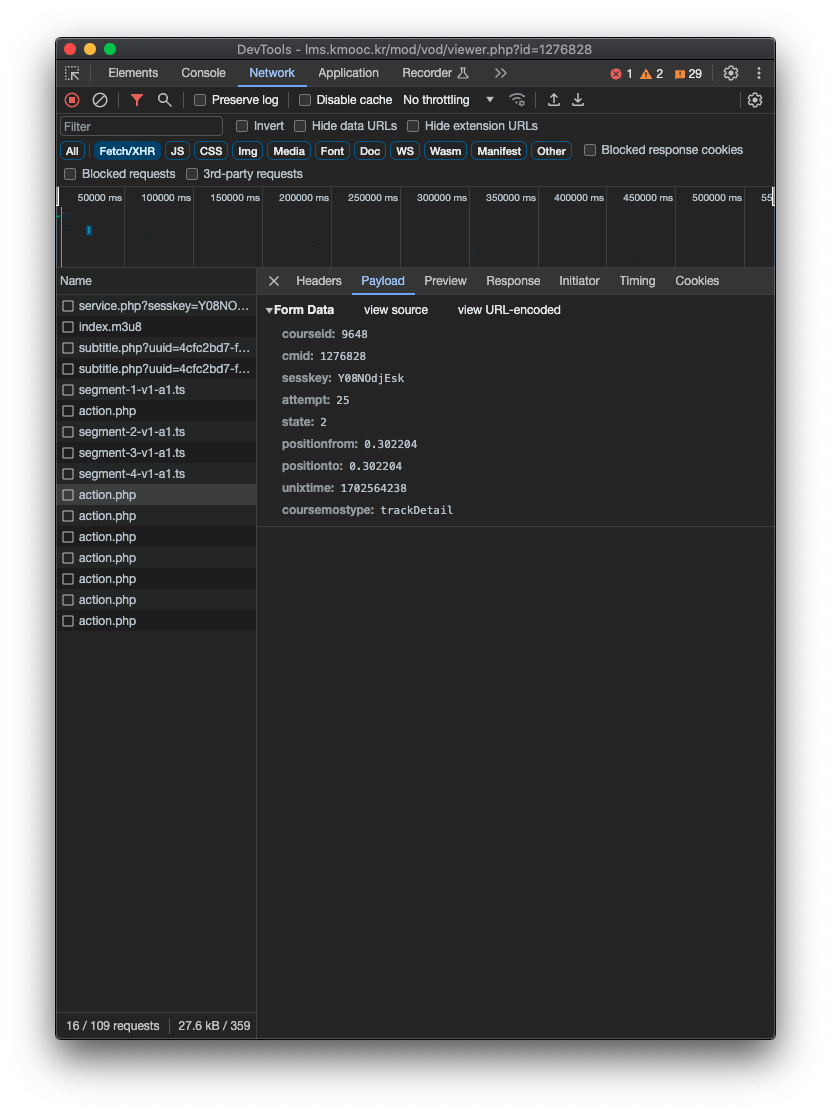Tick the checkbox beside segment-2-v1-a1.ts

(68, 432)
